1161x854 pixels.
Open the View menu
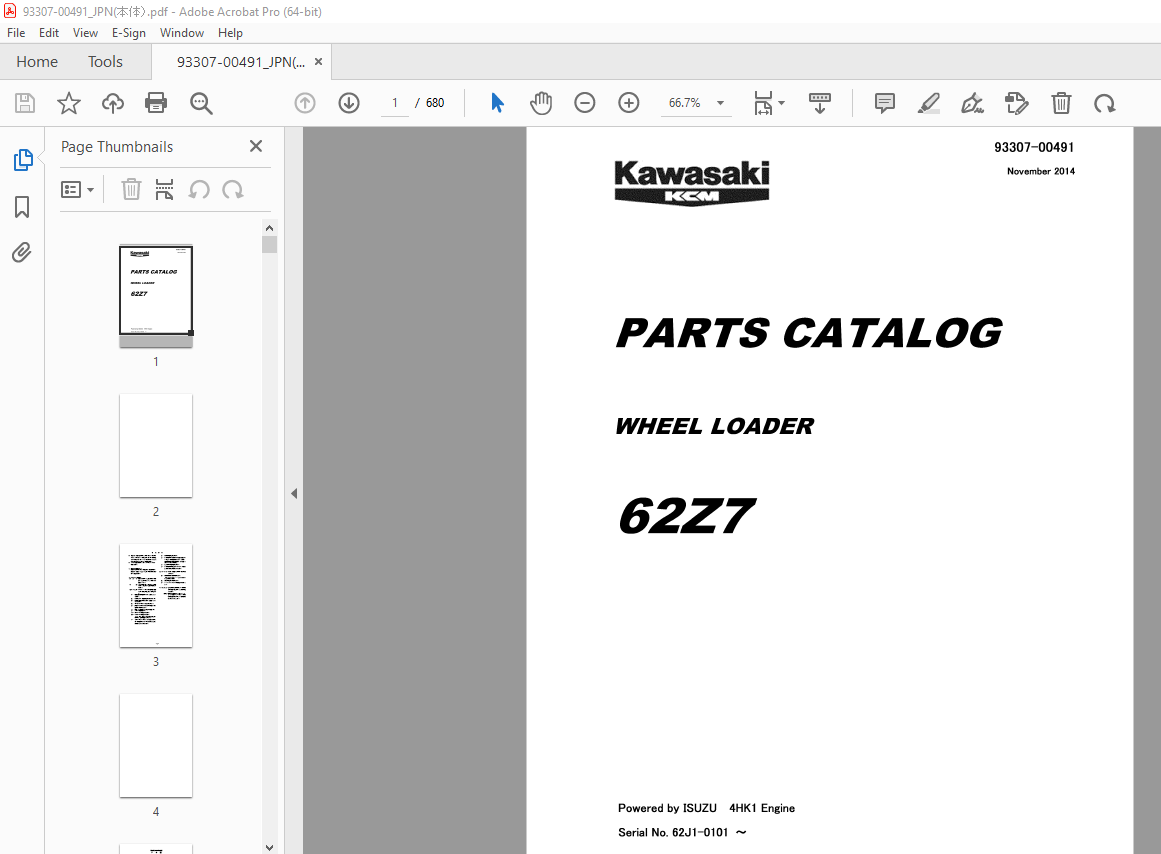point(85,33)
